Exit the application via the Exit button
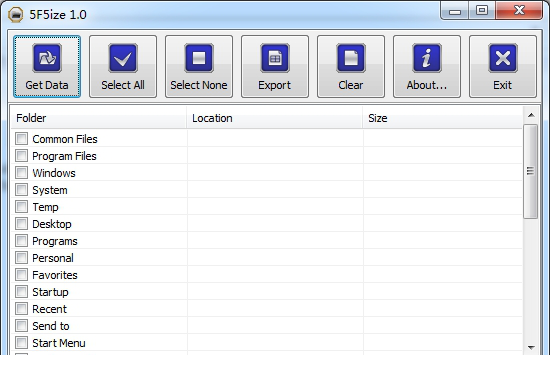Image resolution: width=550 pixels, height=369 pixels. coord(503,66)
